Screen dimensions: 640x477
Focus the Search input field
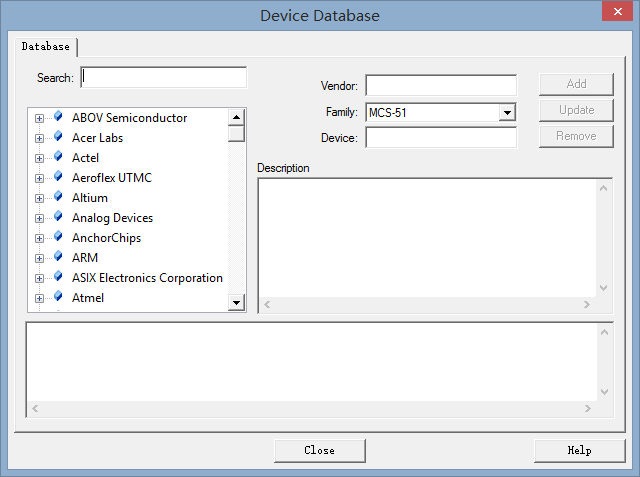[x=164, y=77]
